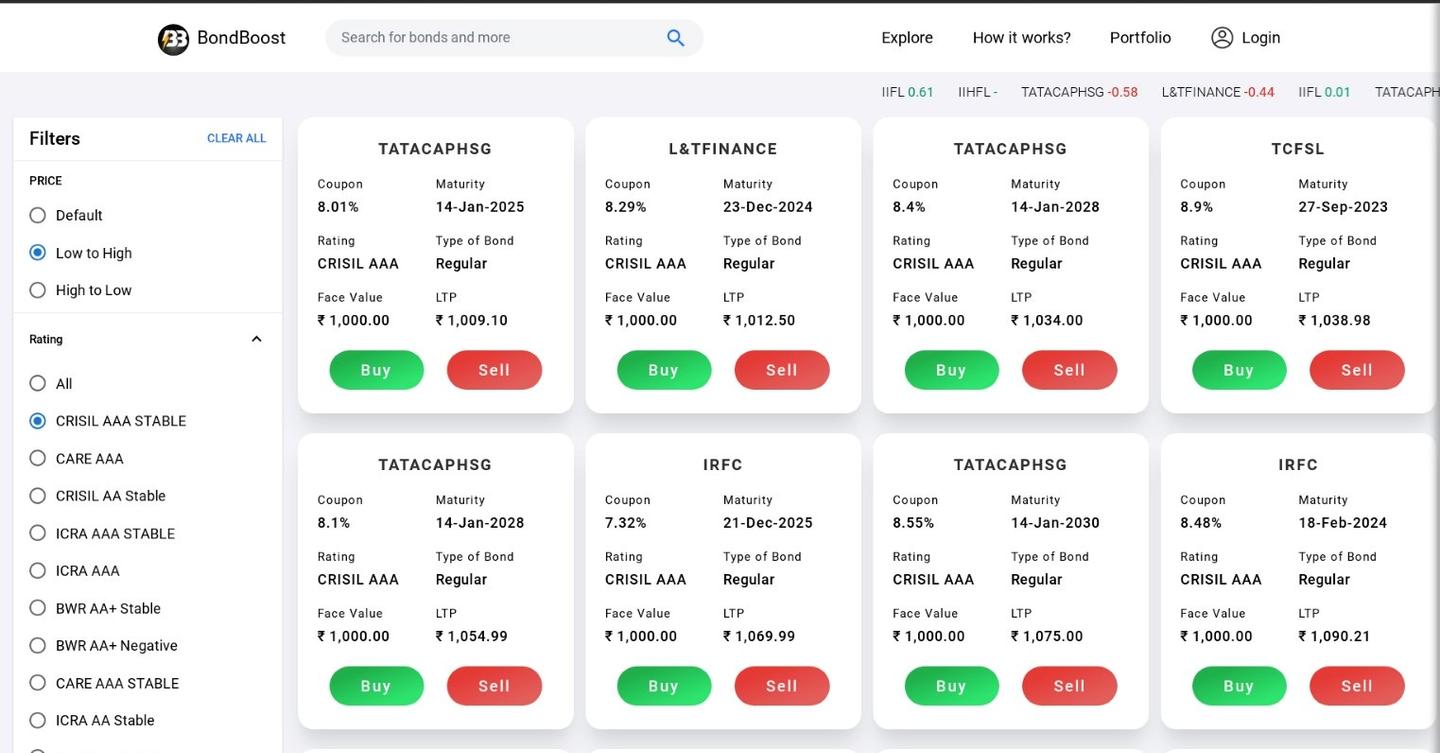Select ICRA AA Stable rating filter
The height and width of the screenshot is (753, 1440).
[x=38, y=720]
